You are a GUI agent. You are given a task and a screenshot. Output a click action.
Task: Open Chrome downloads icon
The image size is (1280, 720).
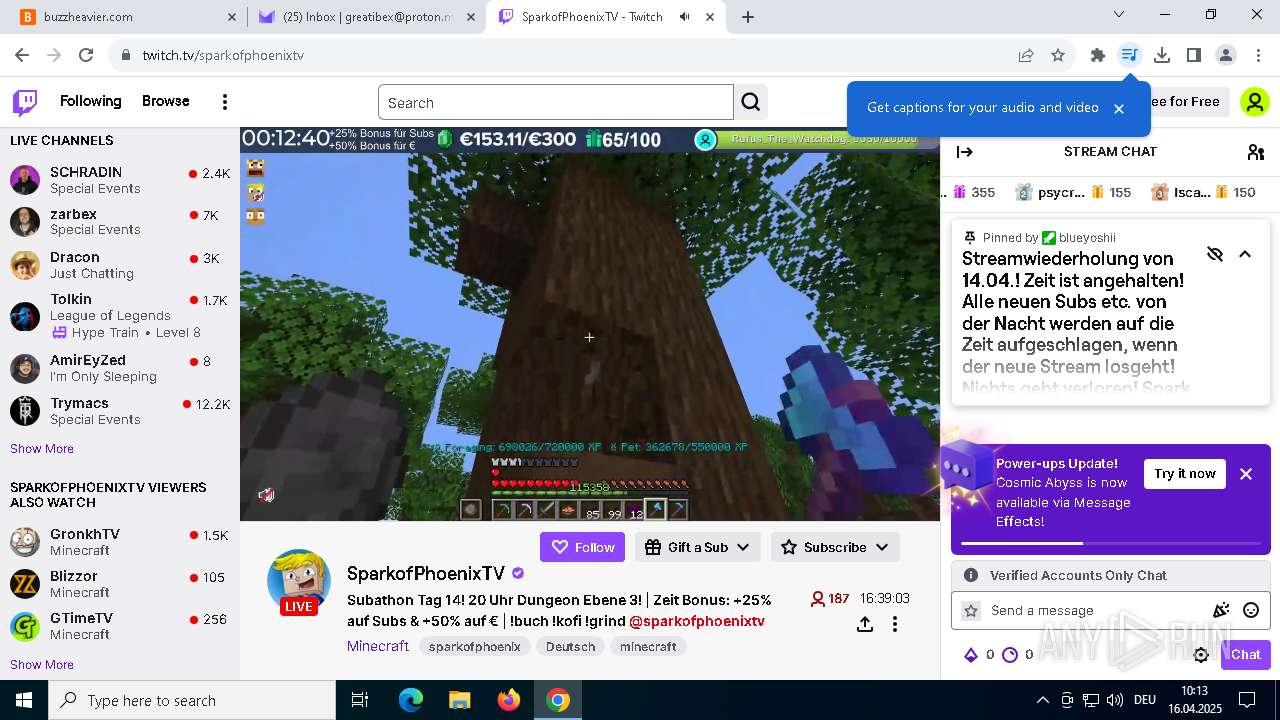(x=1162, y=55)
